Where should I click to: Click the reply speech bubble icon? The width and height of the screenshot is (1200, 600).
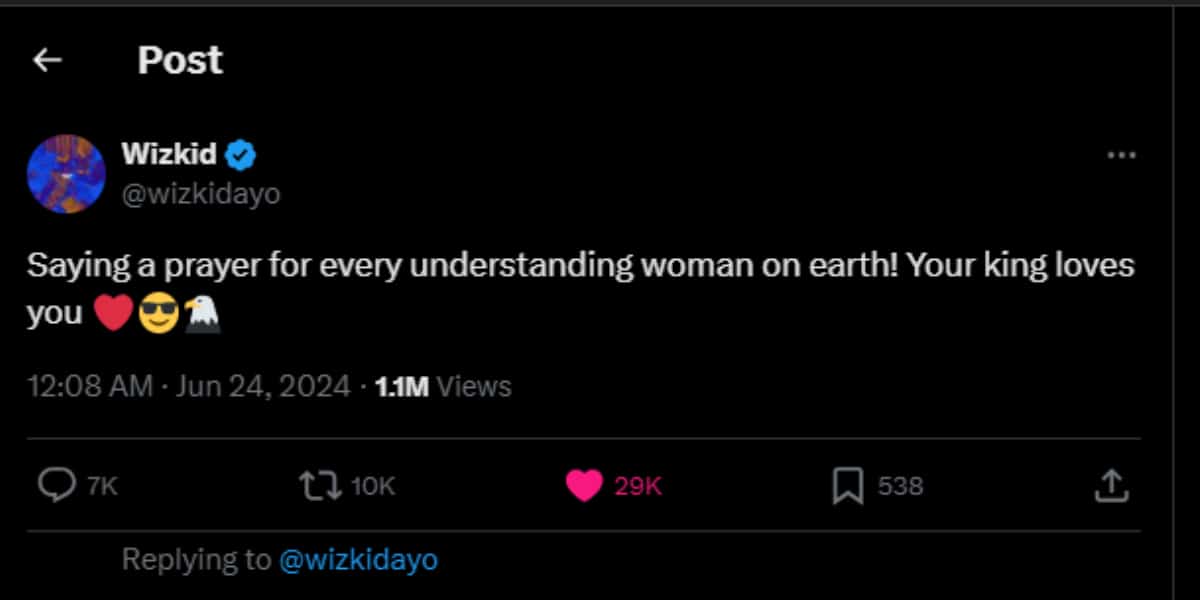(x=56, y=486)
